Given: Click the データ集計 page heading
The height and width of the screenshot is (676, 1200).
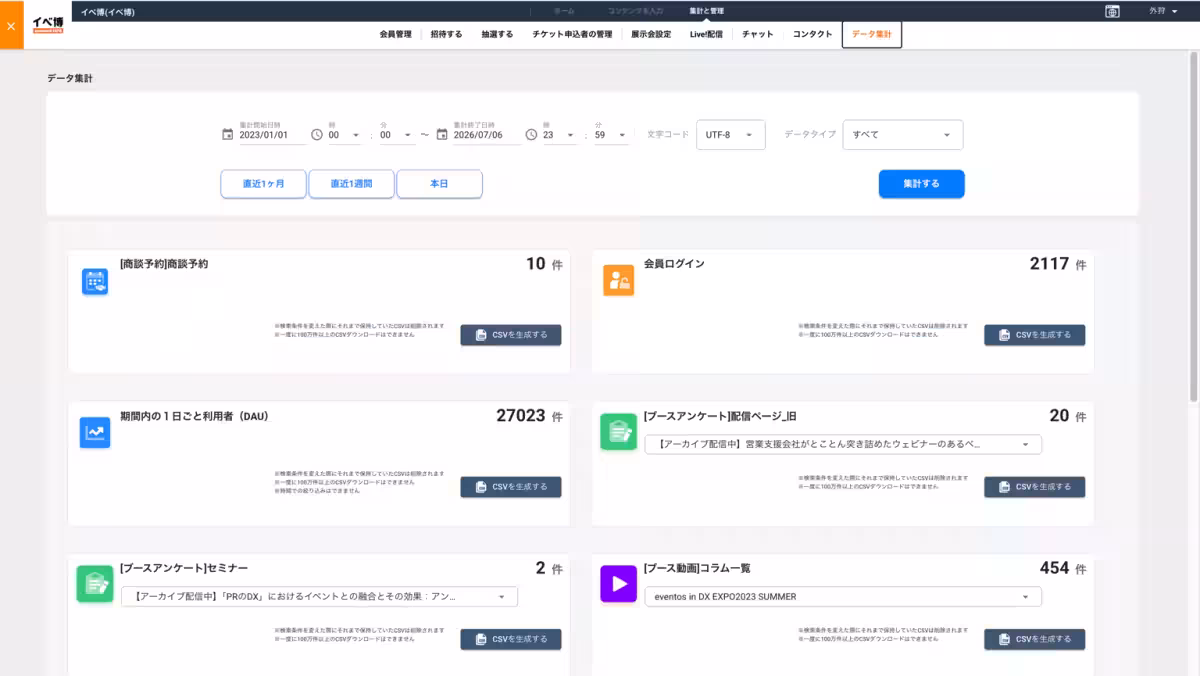Looking at the screenshot, I should coord(69,78).
